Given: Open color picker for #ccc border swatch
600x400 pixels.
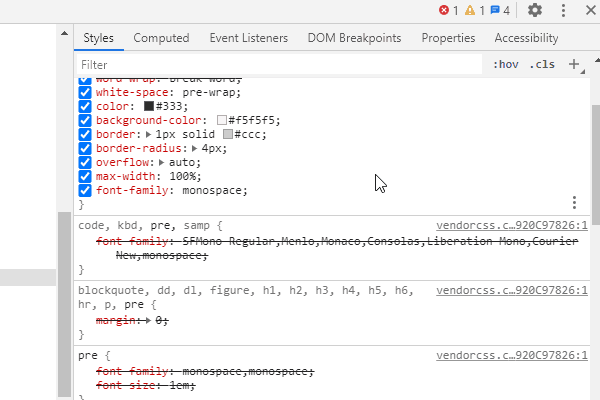Looking at the screenshot, I should (228, 134).
